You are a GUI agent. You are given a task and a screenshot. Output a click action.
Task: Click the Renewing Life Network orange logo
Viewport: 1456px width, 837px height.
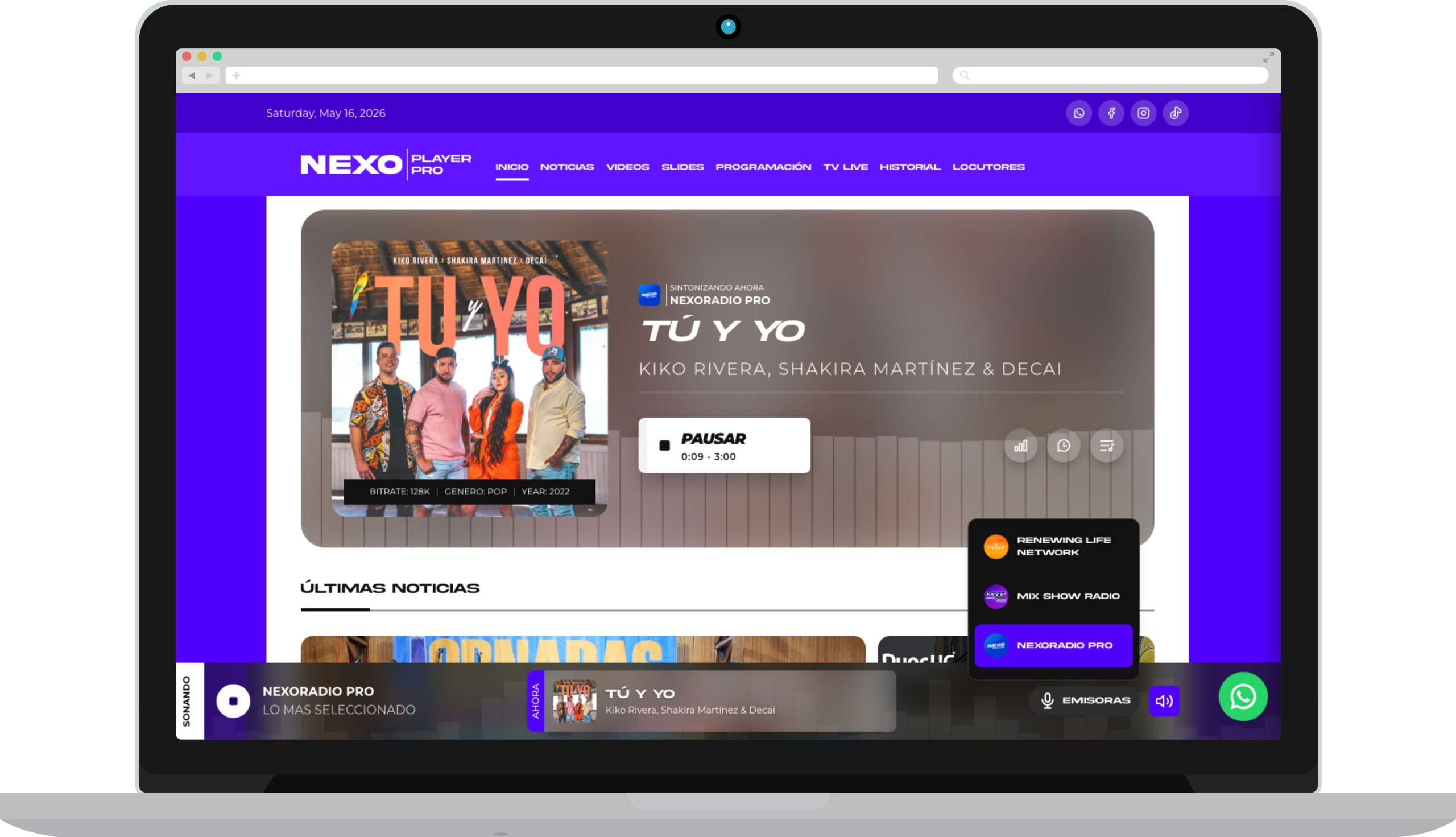tap(996, 547)
